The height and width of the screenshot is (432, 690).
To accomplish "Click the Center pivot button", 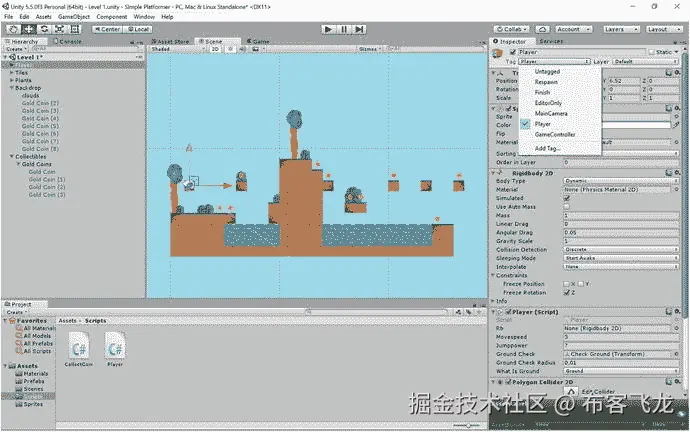I will point(107,29).
